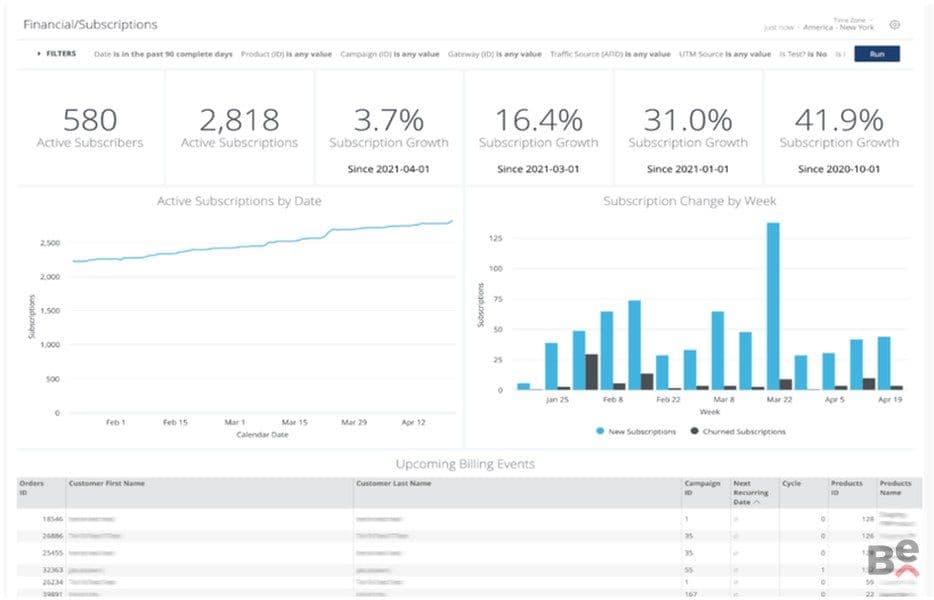The width and height of the screenshot is (934, 600).
Task: Toggle the Churned Subscriptions legend dot
Action: [x=695, y=431]
